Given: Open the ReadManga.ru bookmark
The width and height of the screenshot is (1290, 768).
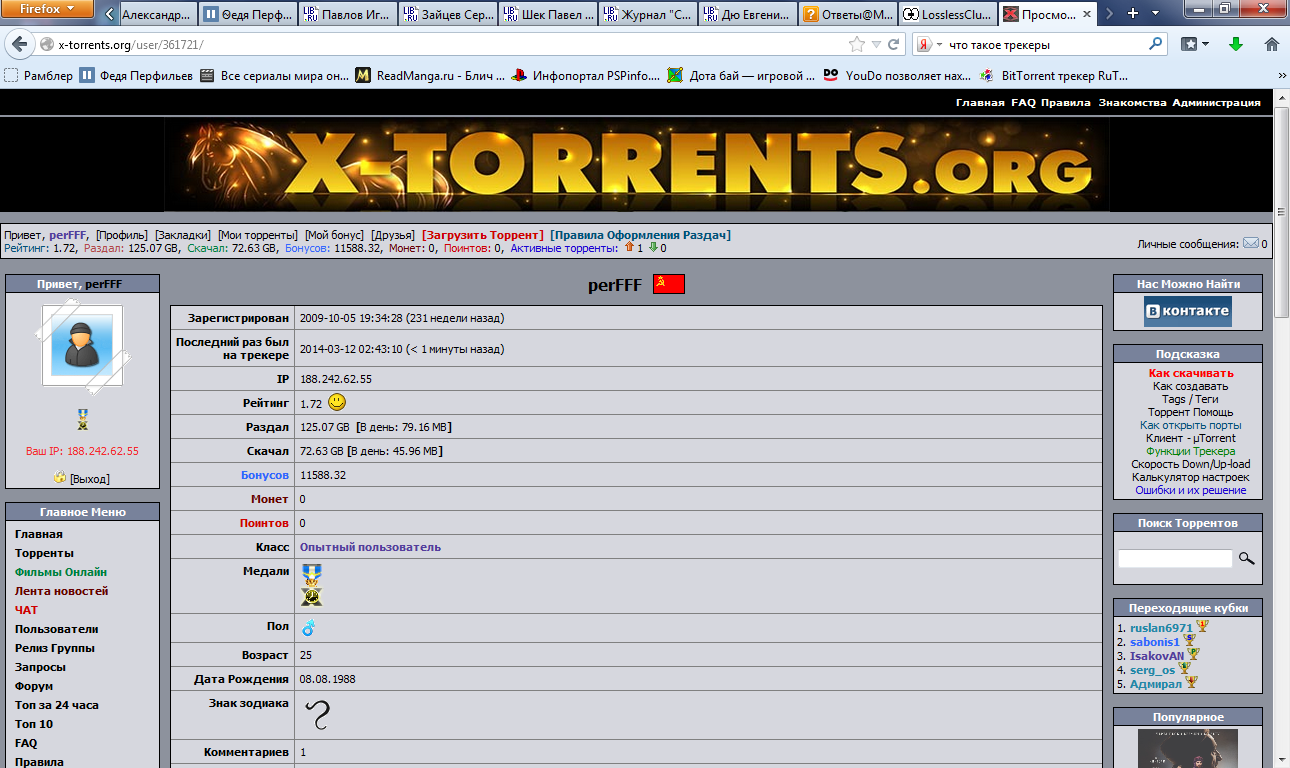Looking at the screenshot, I should coord(430,75).
